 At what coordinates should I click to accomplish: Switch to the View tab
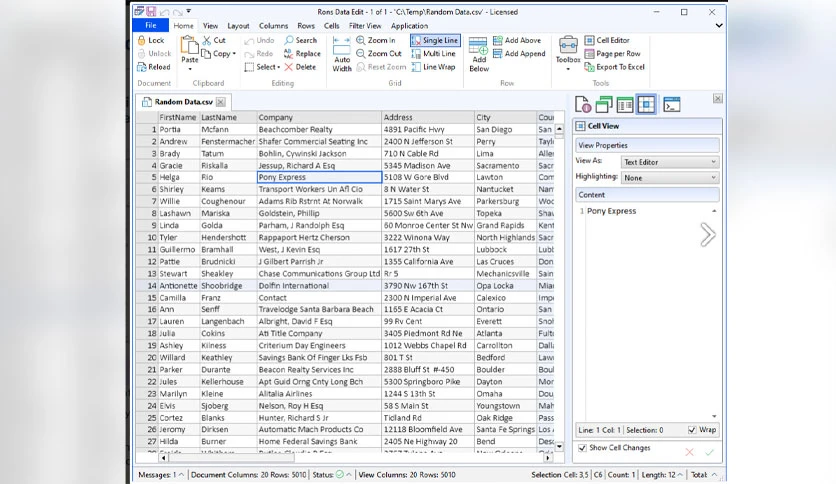[x=210, y=26]
